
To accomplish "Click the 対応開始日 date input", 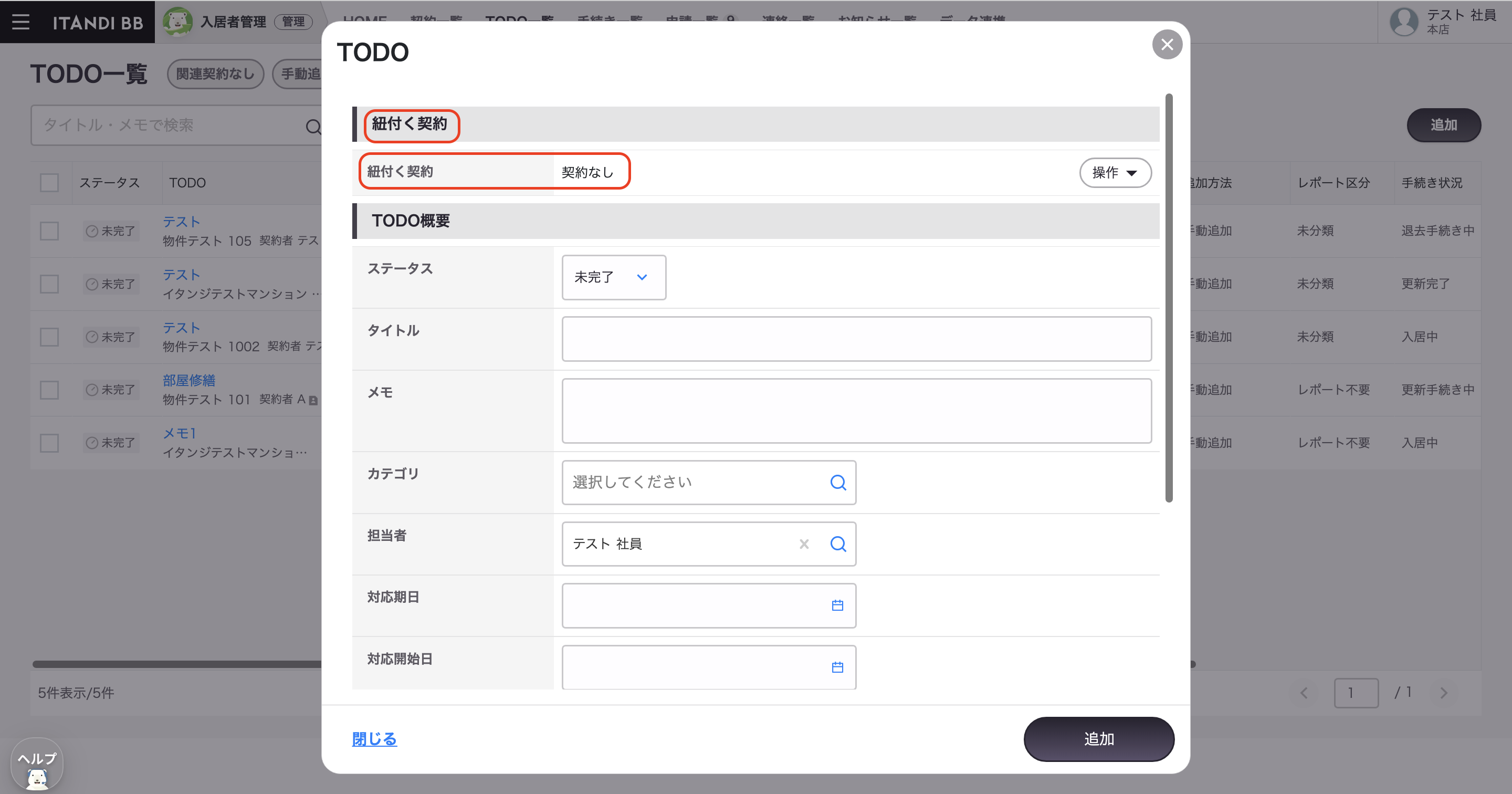I will tap(709, 667).
